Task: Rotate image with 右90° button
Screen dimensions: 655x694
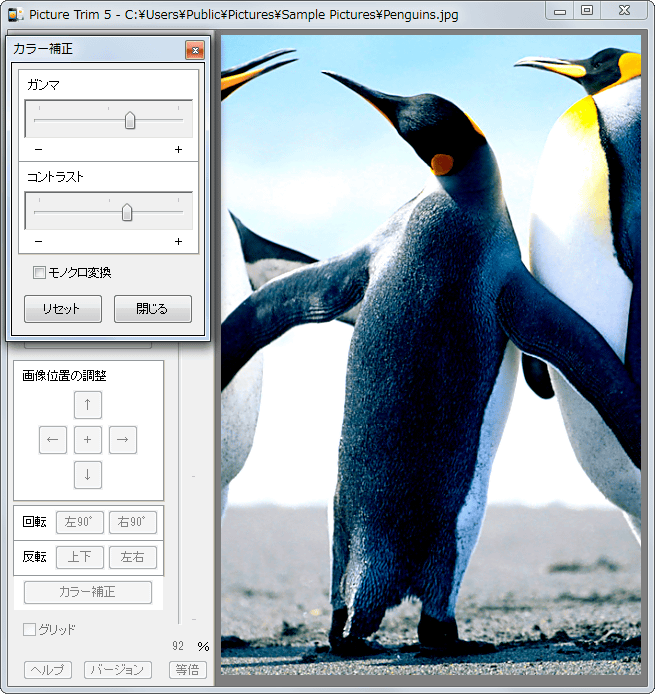Action: click(133, 521)
